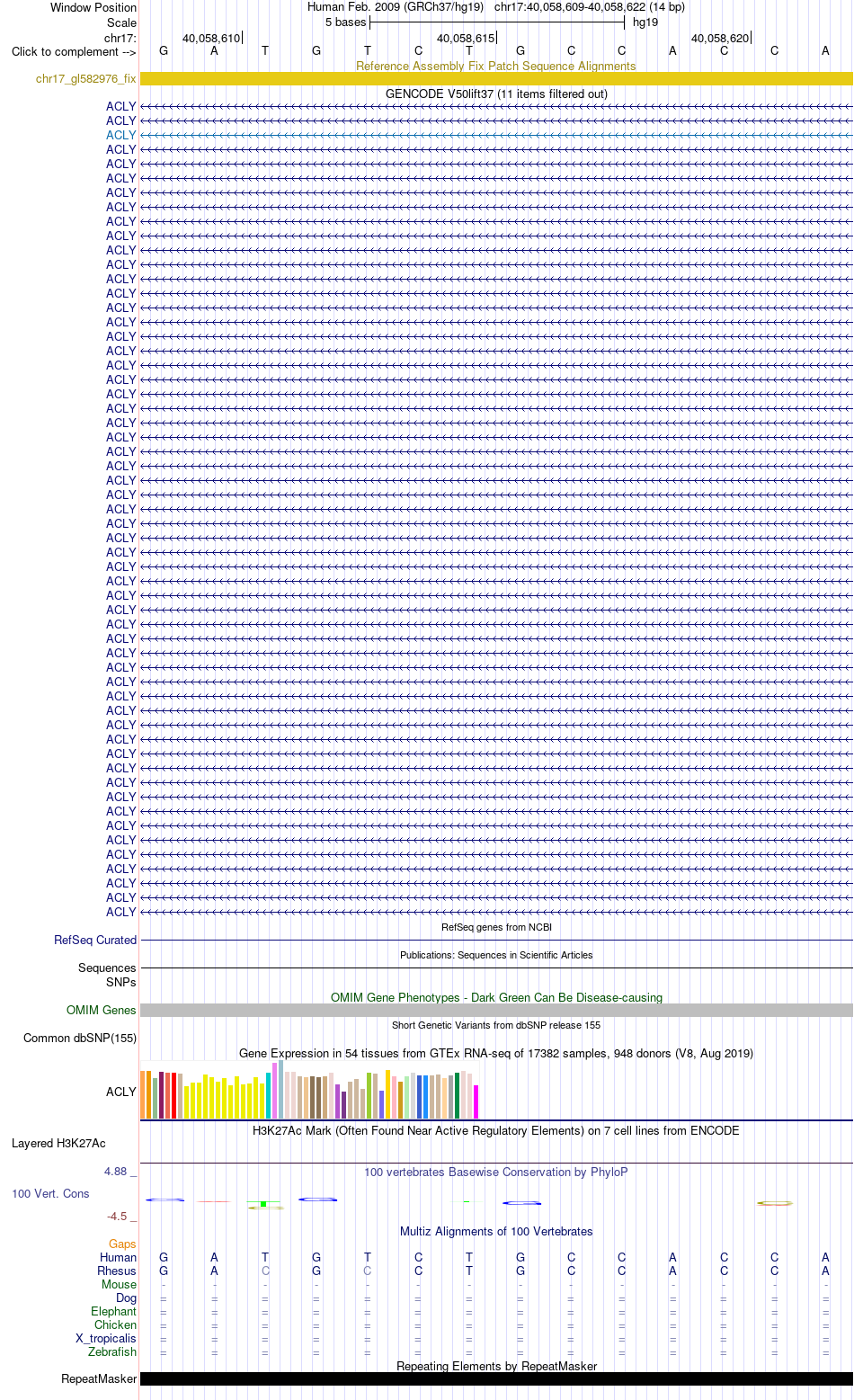
Task: Click the hg19 assembly label near scale bar
Action: point(645,22)
